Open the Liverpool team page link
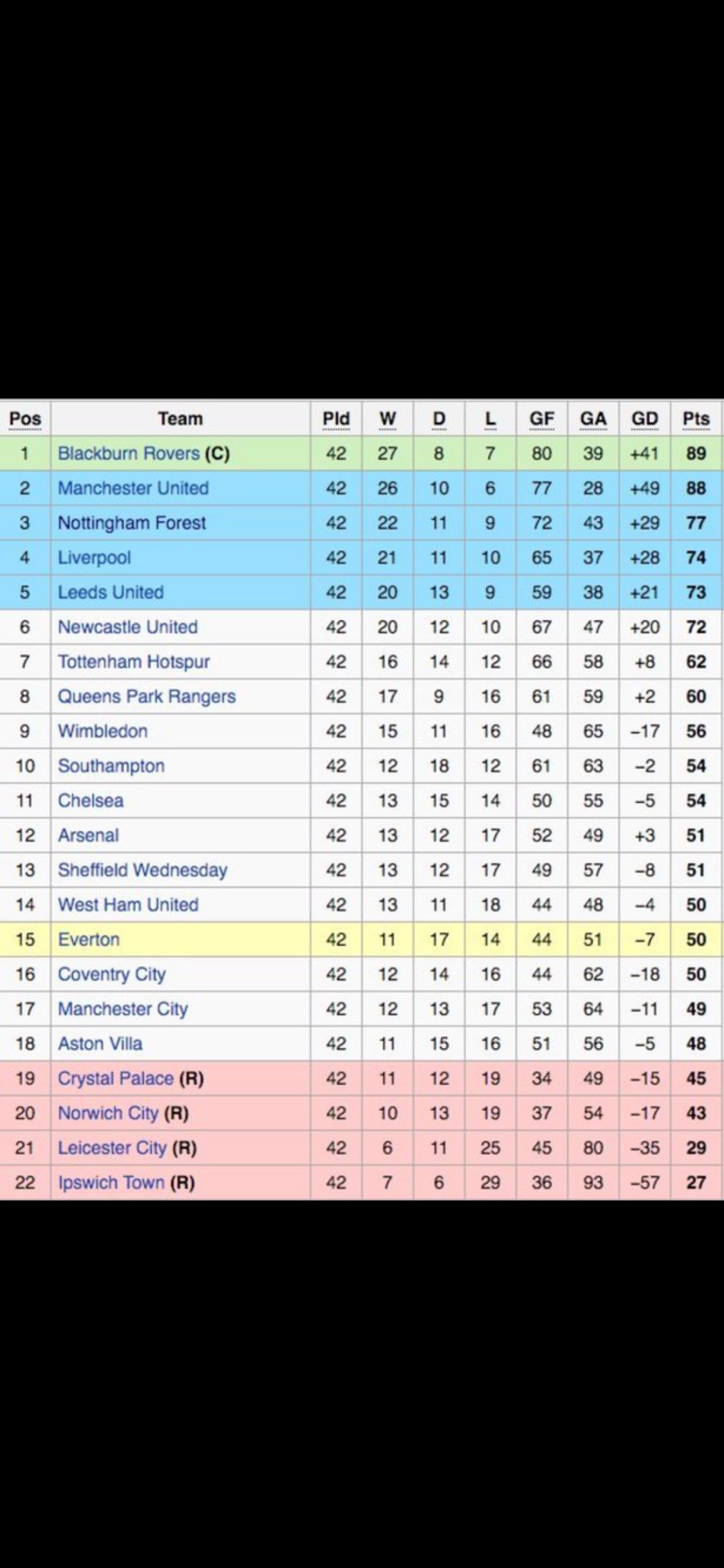The image size is (724, 1568). coord(94,557)
